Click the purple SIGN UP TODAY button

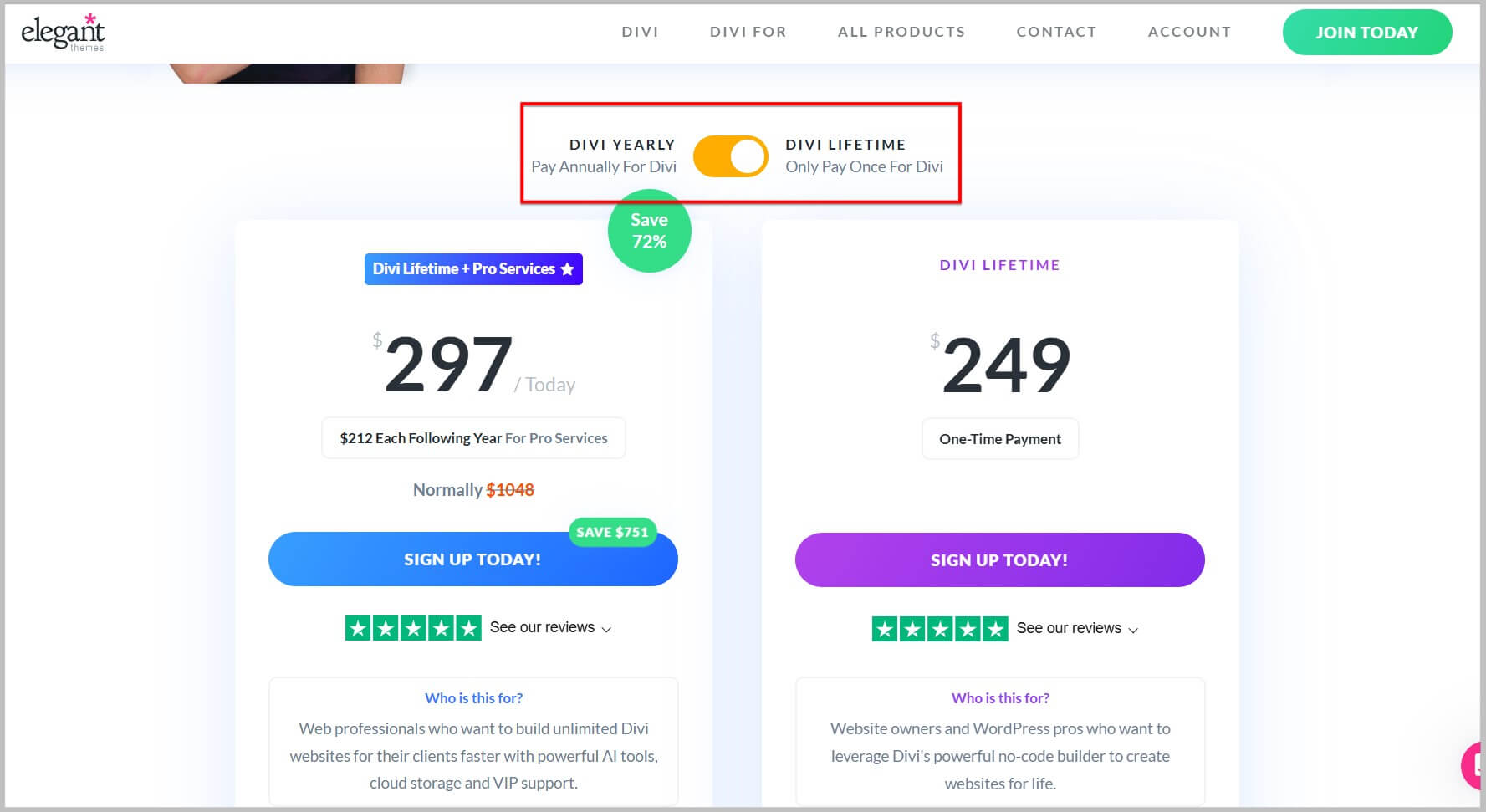click(999, 559)
